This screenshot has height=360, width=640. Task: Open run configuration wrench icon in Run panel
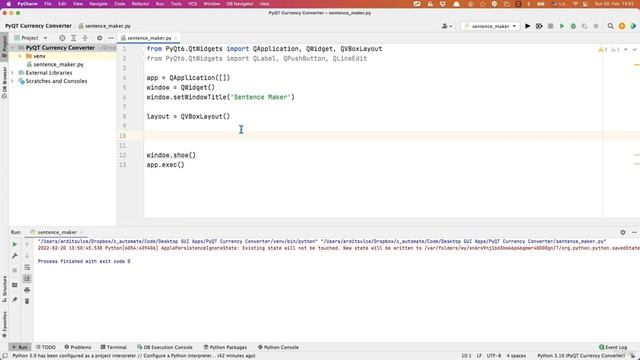[15, 256]
